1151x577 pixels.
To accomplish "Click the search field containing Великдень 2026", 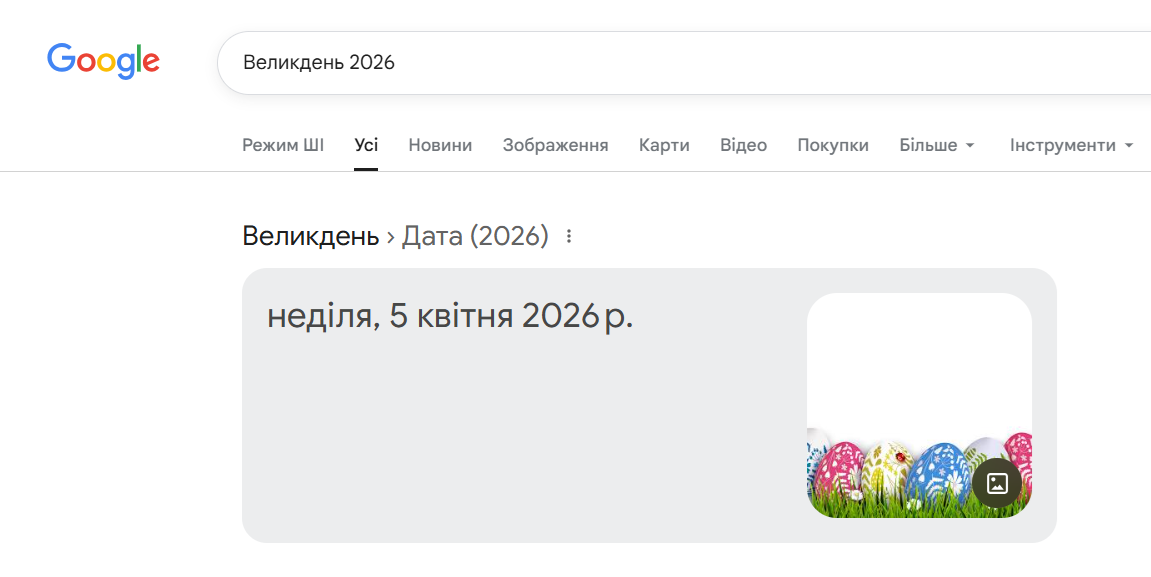I will pos(680,63).
